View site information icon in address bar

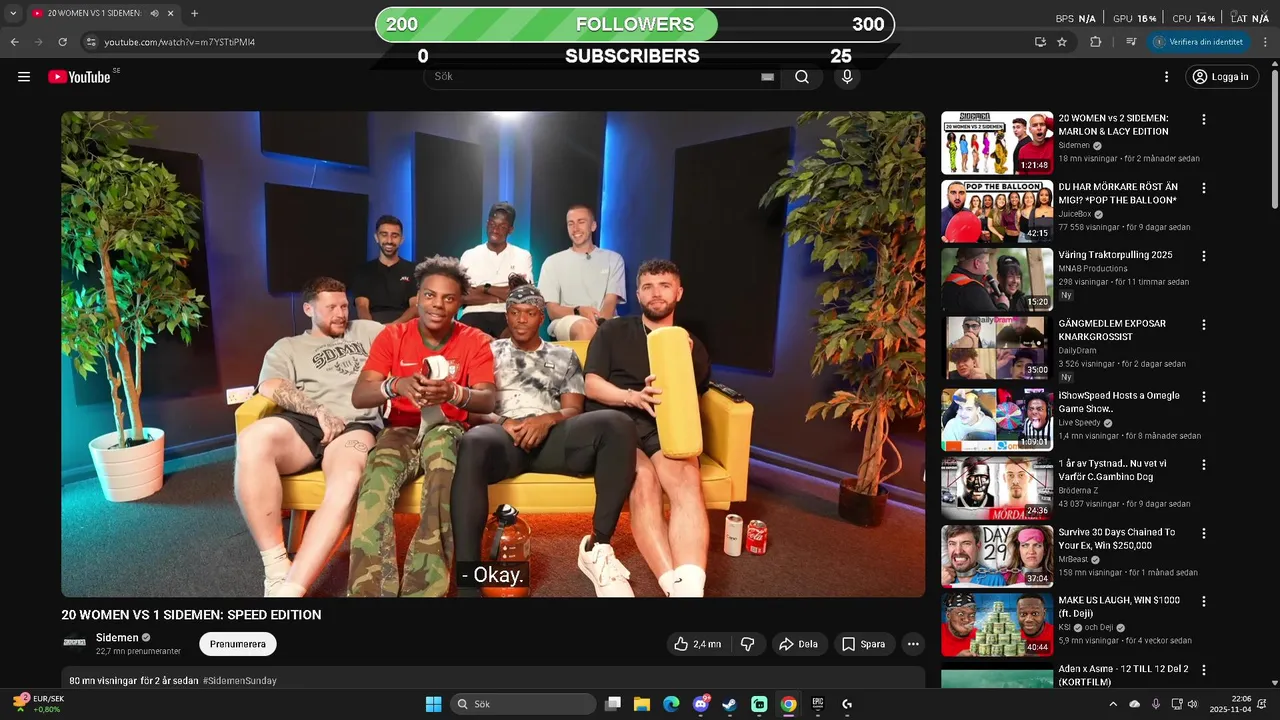91,42
